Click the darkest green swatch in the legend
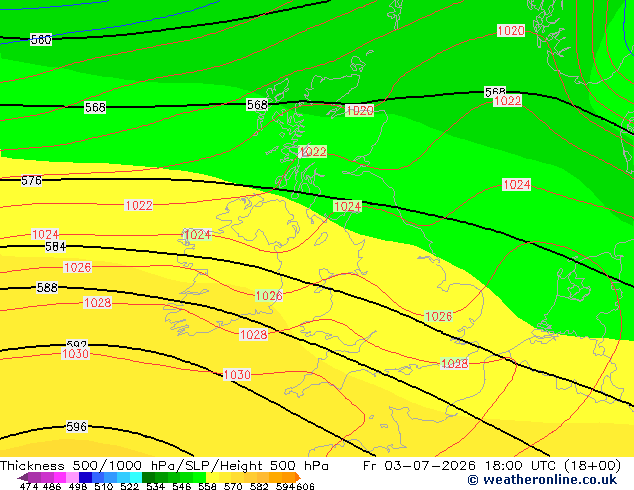Screen dimensions: 634x490 click(148, 477)
